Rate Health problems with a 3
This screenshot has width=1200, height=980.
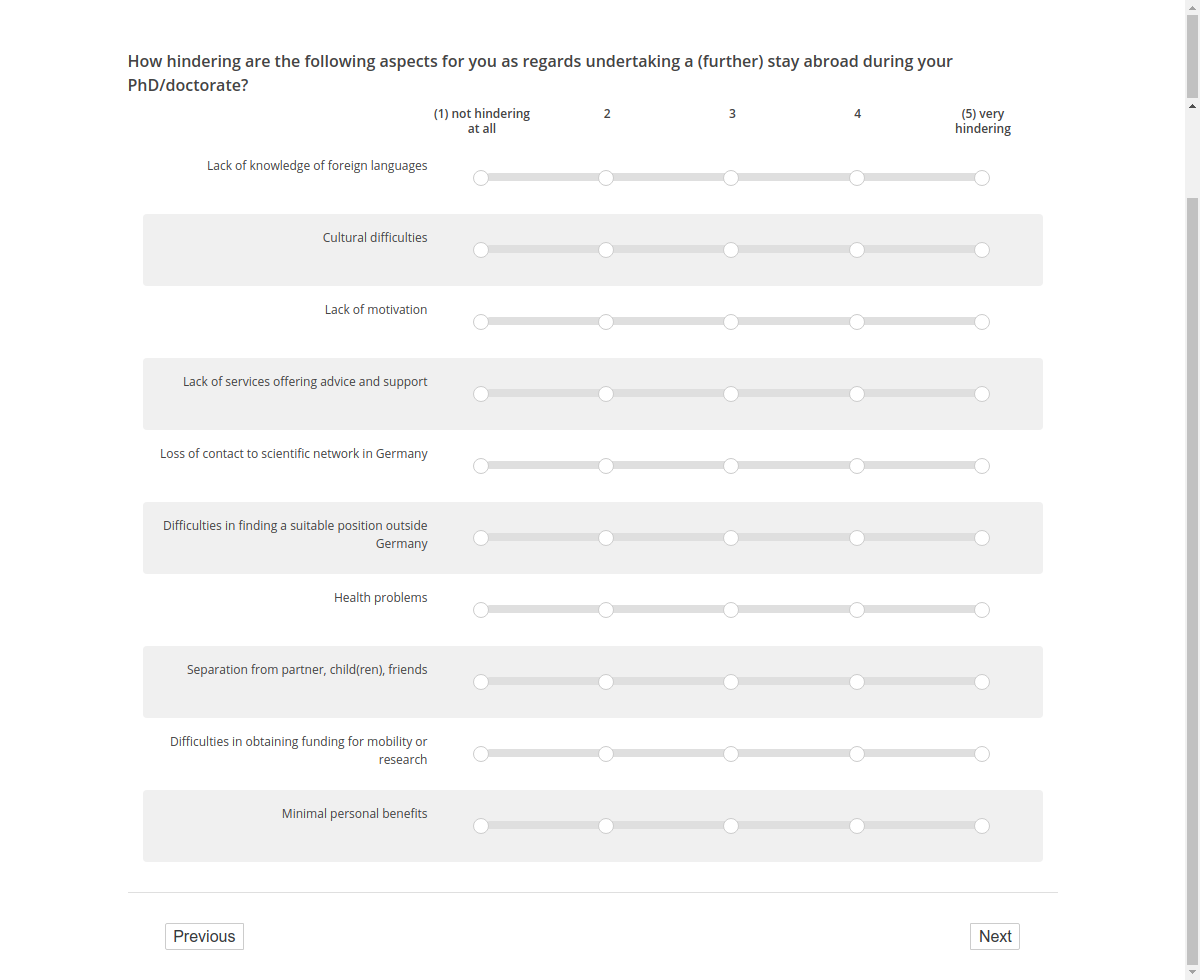click(731, 609)
